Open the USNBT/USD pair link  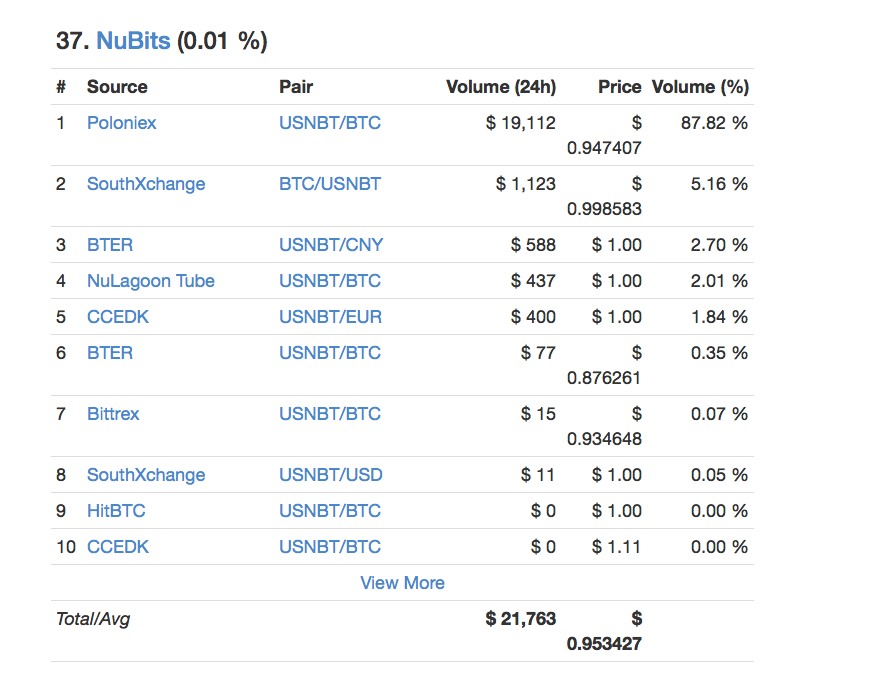(331, 475)
